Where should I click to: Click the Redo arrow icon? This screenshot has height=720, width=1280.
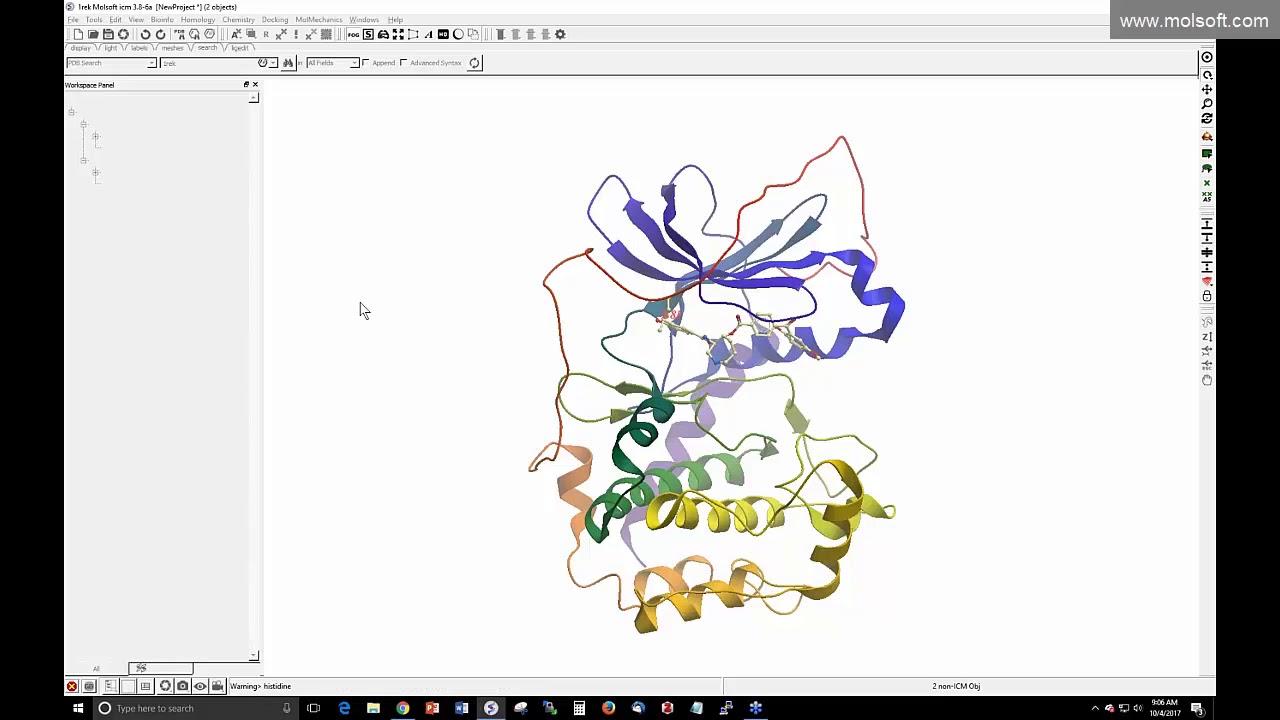pyautogui.click(x=160, y=34)
